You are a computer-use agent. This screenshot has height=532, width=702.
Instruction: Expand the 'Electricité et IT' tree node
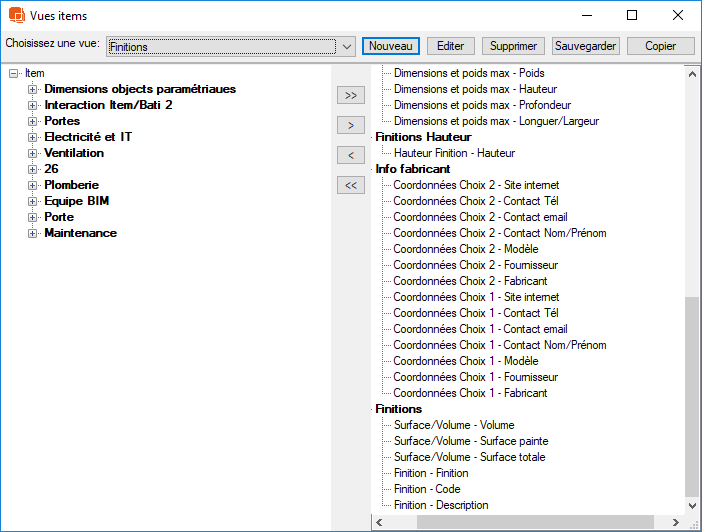[33, 137]
